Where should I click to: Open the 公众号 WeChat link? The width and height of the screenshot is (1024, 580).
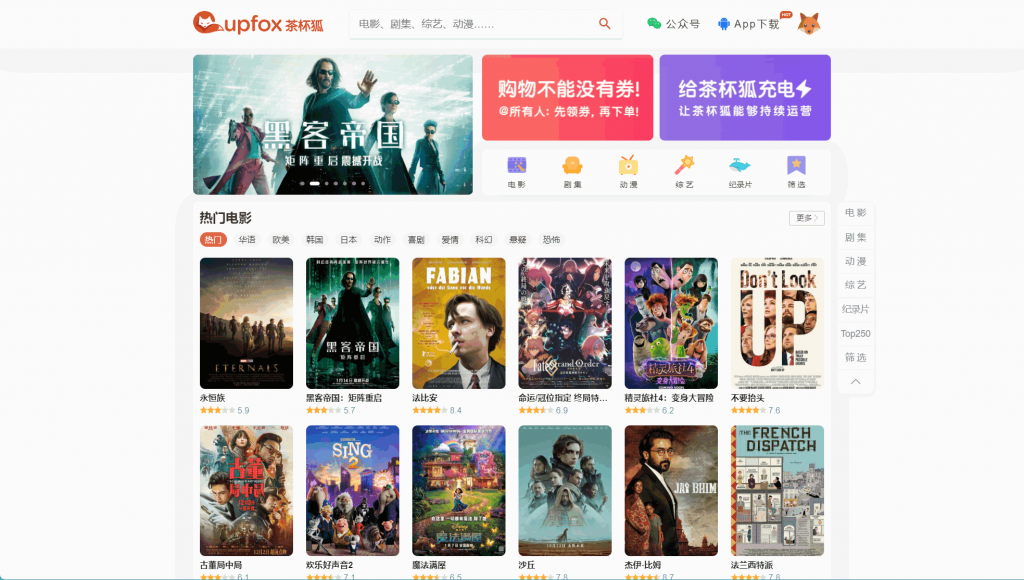click(x=673, y=24)
